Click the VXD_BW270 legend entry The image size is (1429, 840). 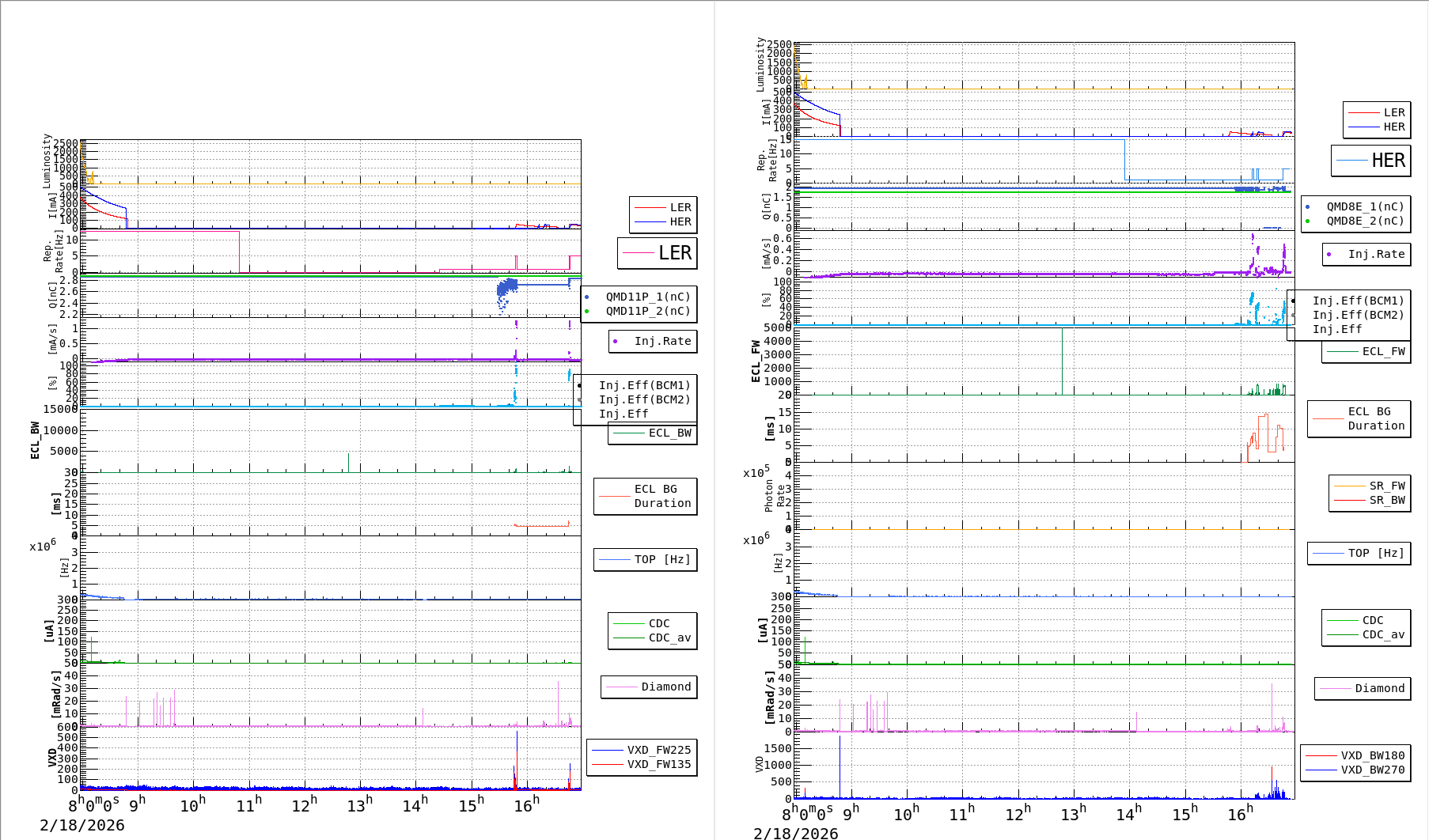[1372, 770]
